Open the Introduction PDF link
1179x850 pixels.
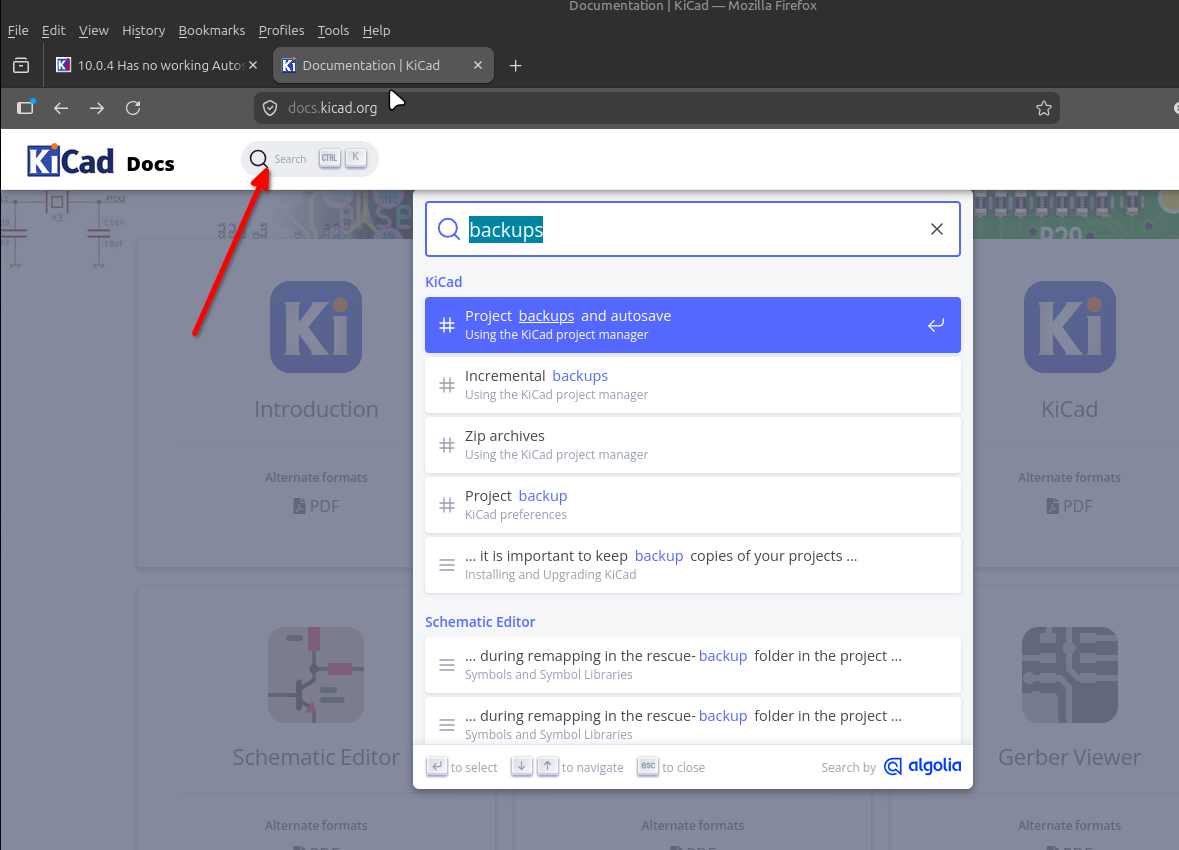click(316, 506)
